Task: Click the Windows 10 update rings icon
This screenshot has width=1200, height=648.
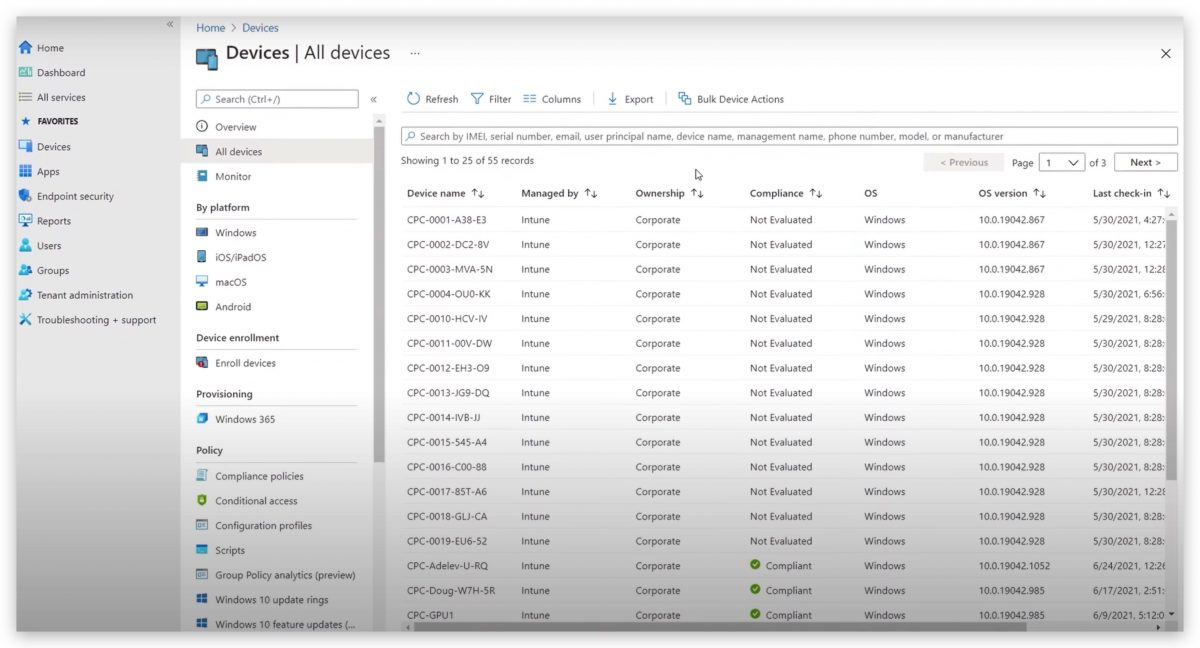Action: tap(202, 600)
